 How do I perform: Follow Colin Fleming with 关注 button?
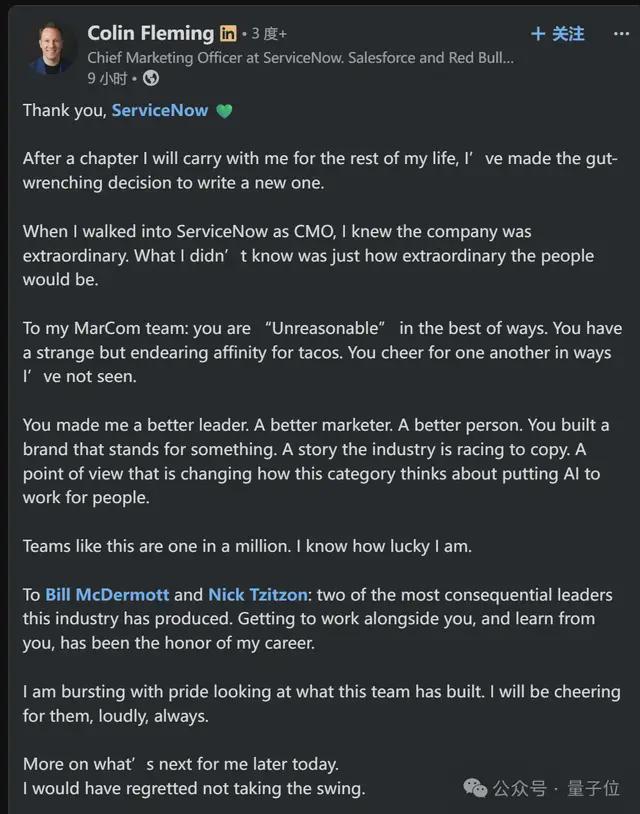pos(558,34)
